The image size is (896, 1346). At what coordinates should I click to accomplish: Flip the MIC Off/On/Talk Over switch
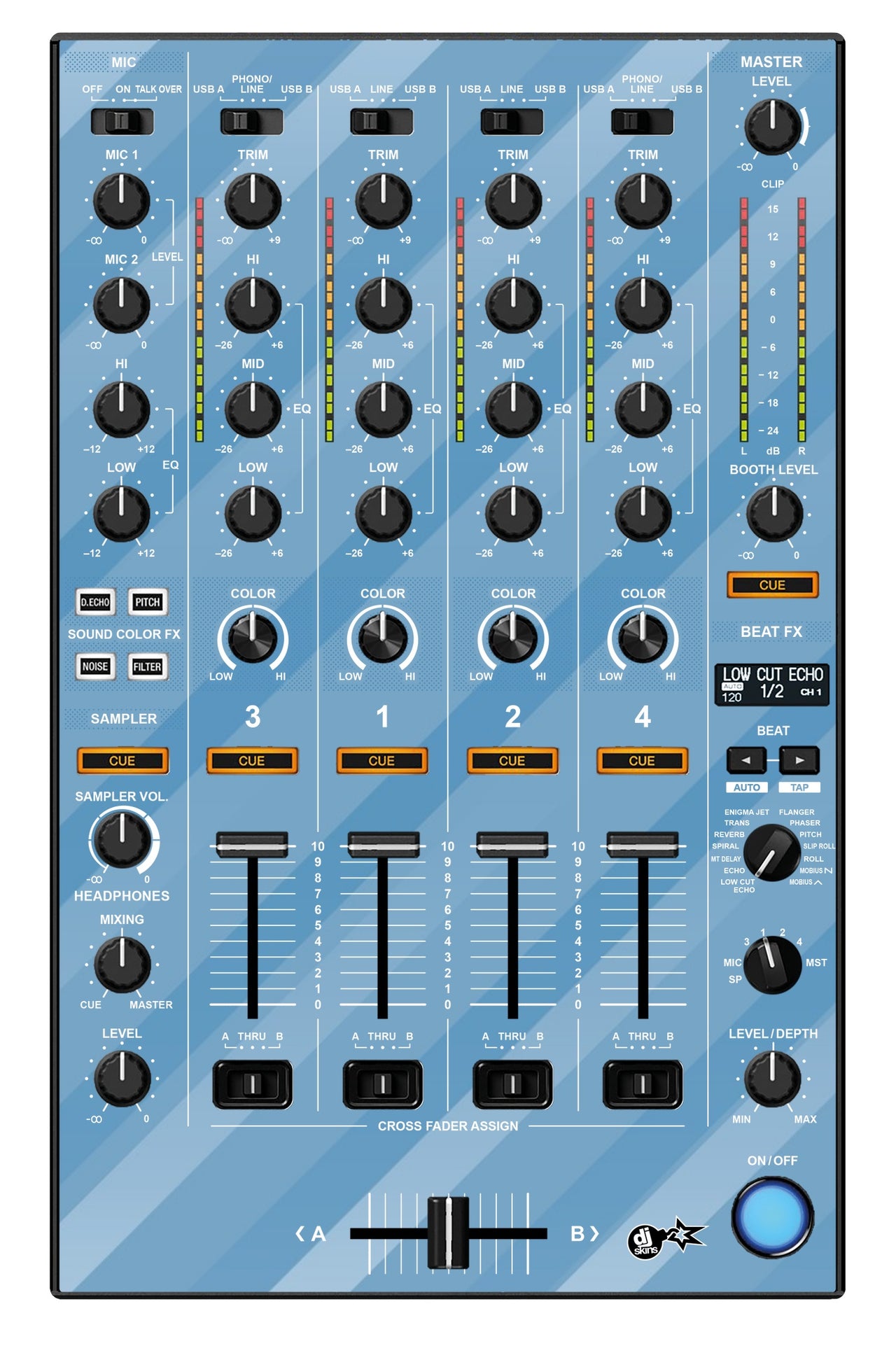point(122,121)
